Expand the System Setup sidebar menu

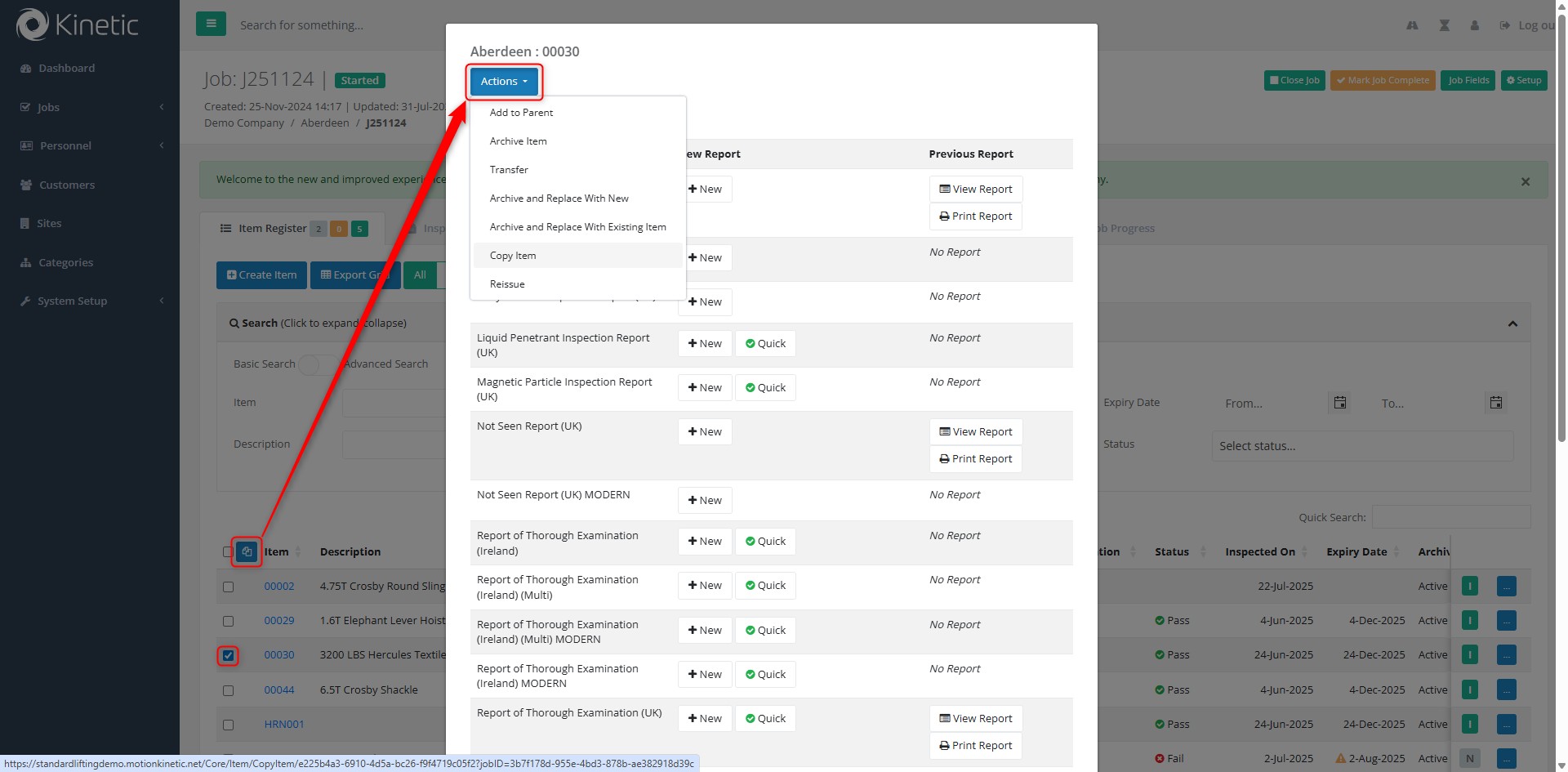[90, 301]
